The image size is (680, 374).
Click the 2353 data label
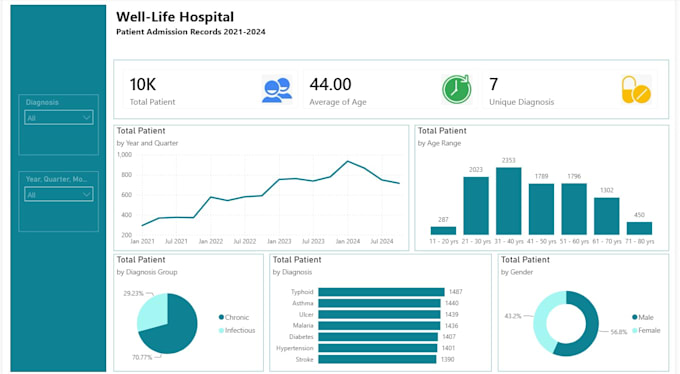(x=509, y=161)
